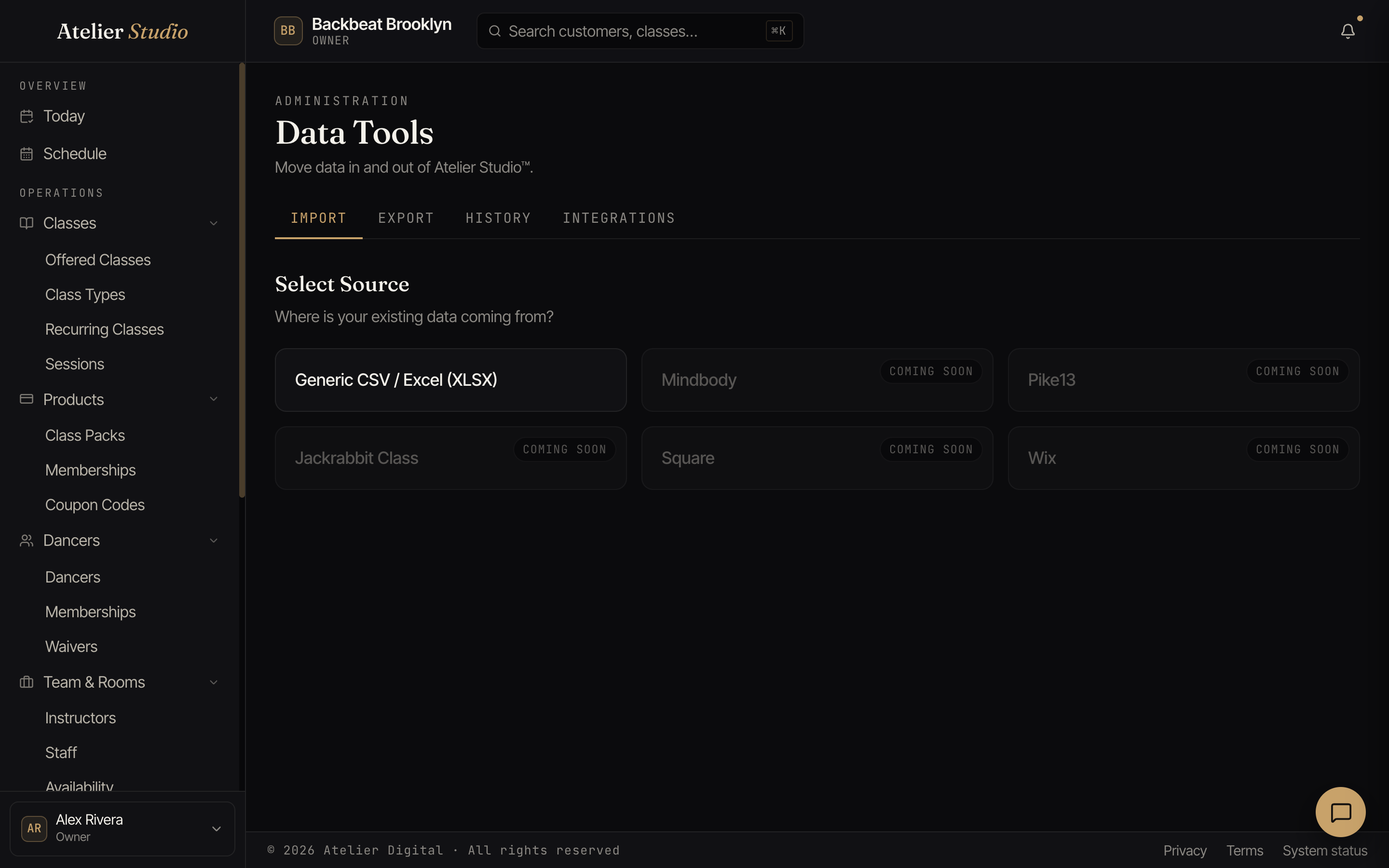
Task: Collapse the Products section chevron
Action: (x=214, y=399)
